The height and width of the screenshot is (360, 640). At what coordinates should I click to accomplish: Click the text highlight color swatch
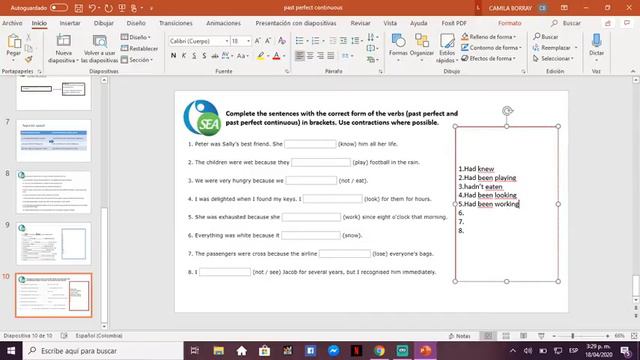[x=260, y=56]
